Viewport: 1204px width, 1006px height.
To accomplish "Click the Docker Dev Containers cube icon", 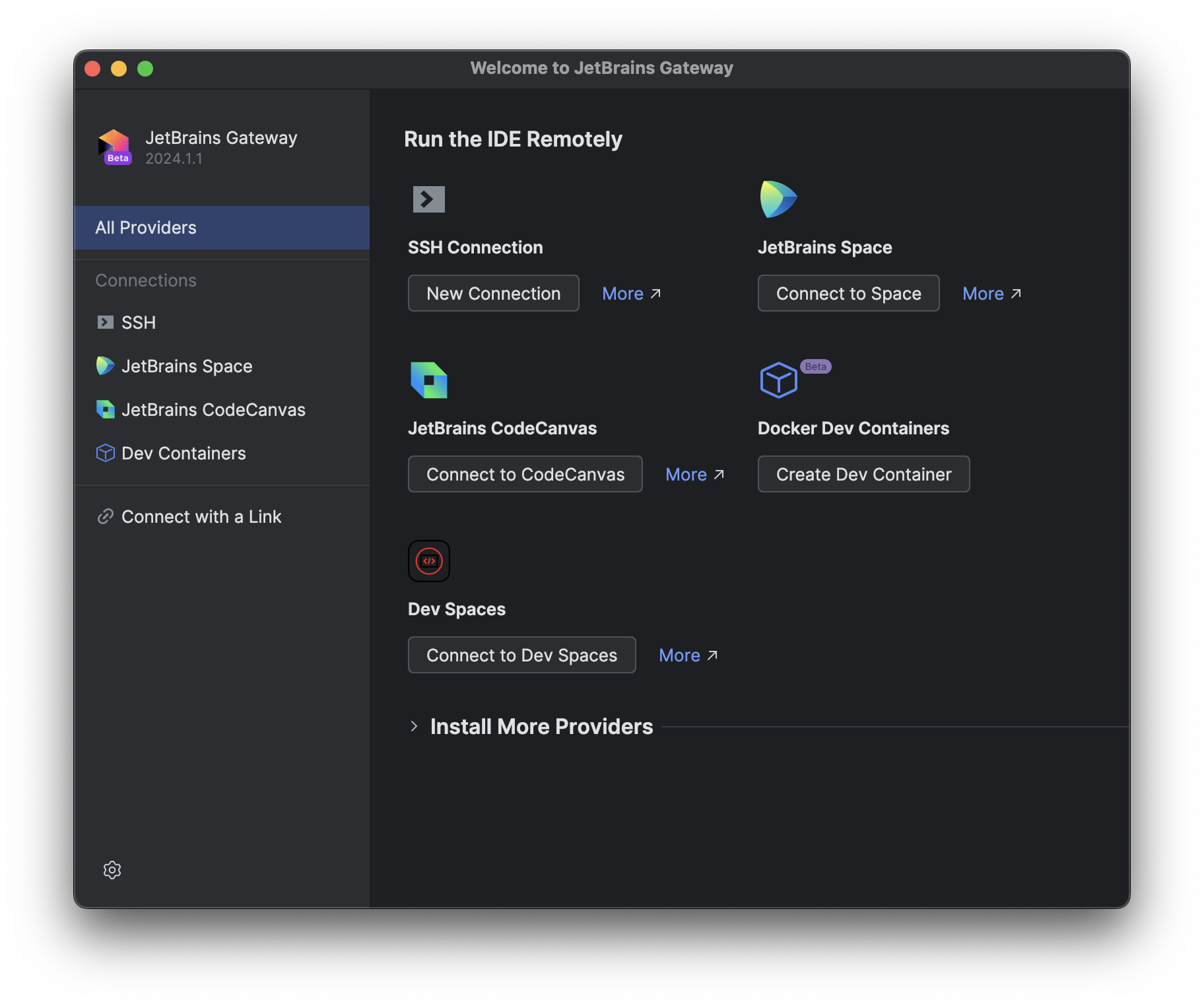I will 778,379.
